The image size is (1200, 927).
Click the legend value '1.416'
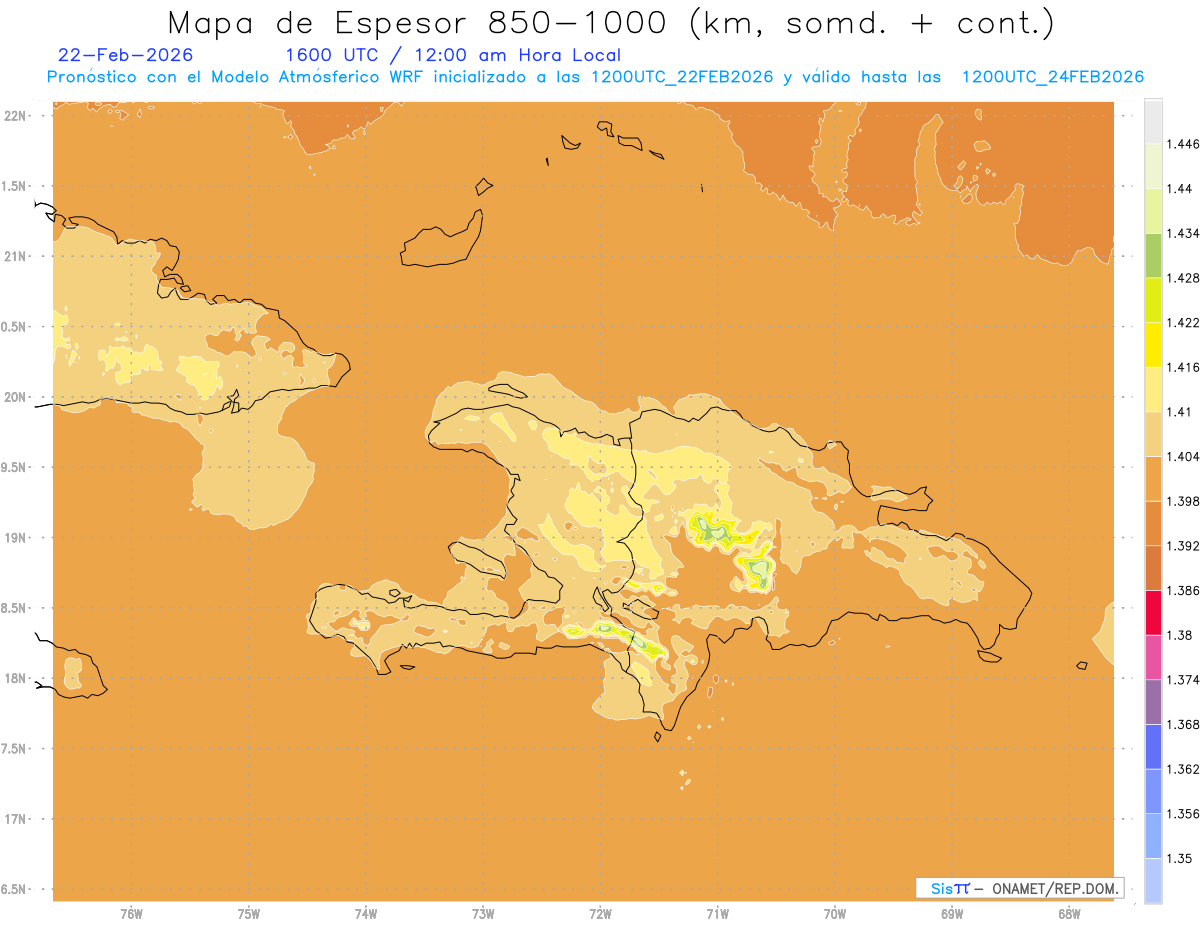click(1185, 367)
